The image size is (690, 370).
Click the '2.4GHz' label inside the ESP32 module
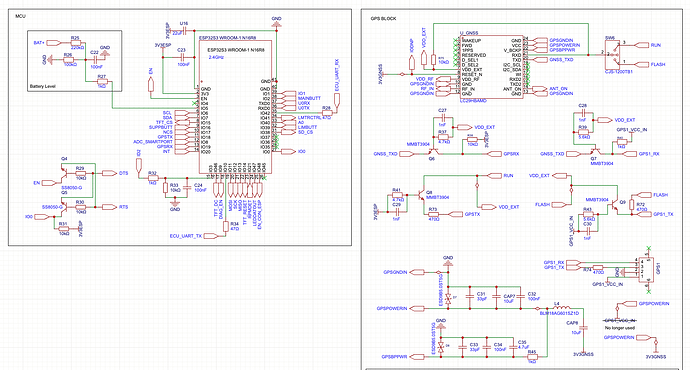216,57
